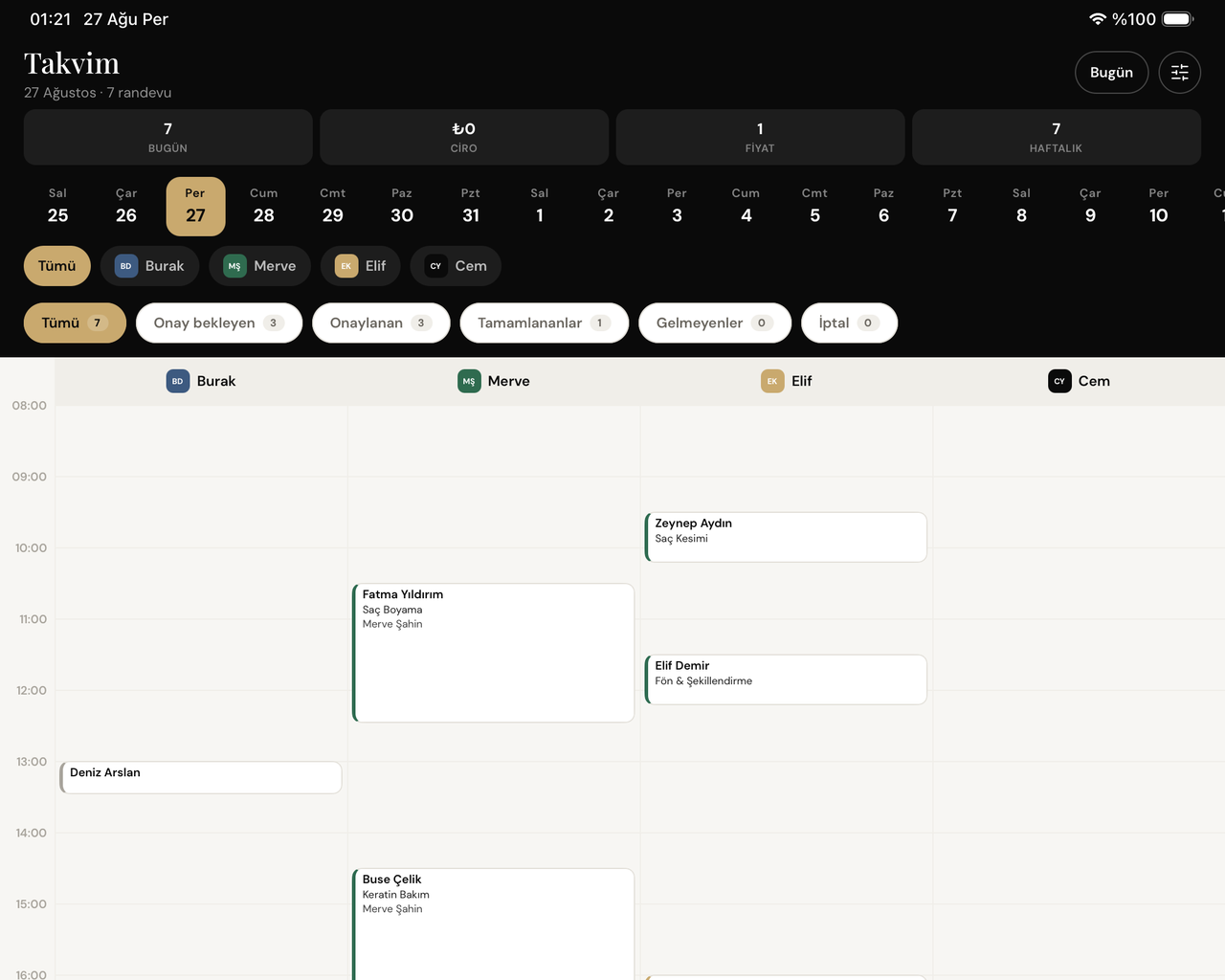
Task: Select Salı 25 in date strip
Action: click(57, 207)
